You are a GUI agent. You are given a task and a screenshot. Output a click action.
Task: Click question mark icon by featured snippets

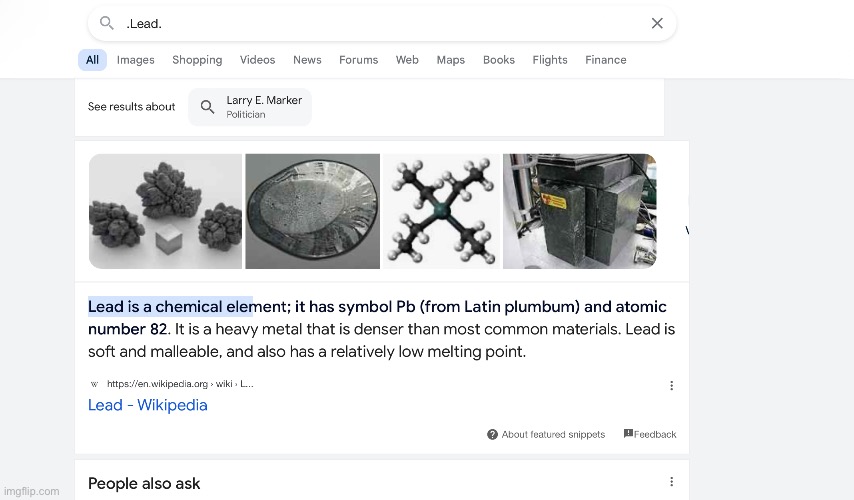click(x=492, y=435)
